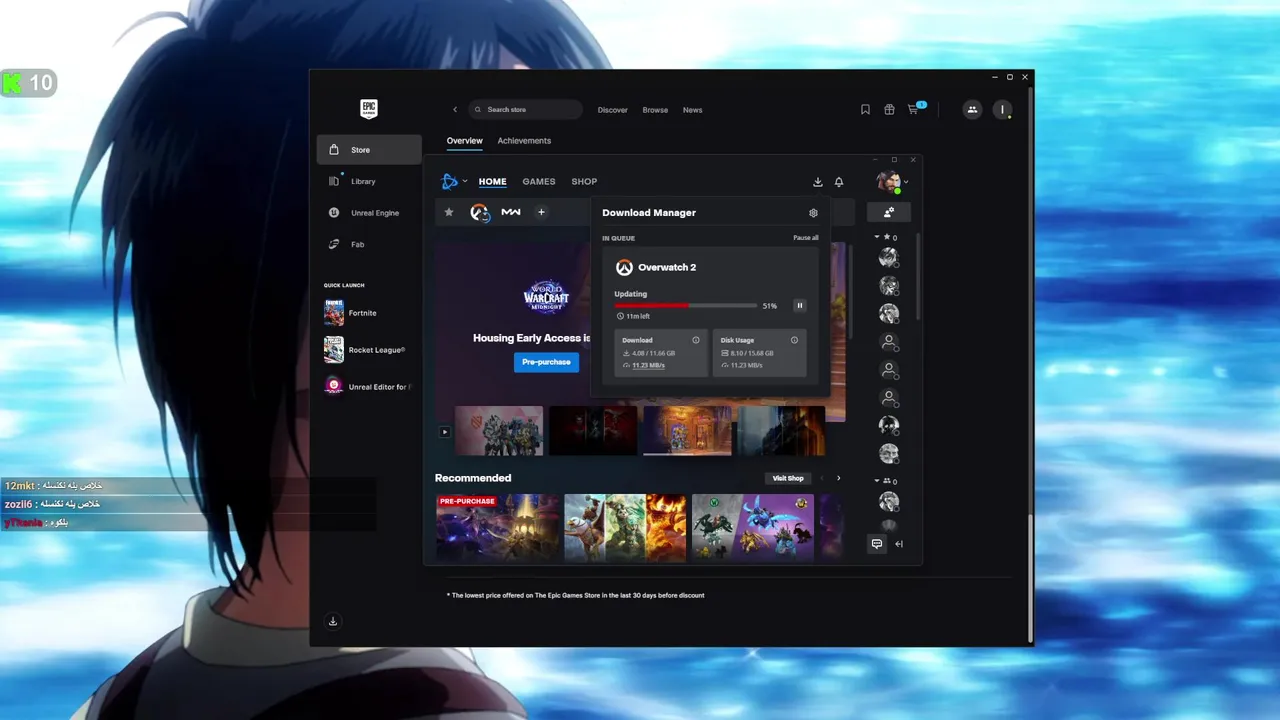Open Battle.net chat window icon
This screenshot has height=720, width=1280.
coord(877,544)
